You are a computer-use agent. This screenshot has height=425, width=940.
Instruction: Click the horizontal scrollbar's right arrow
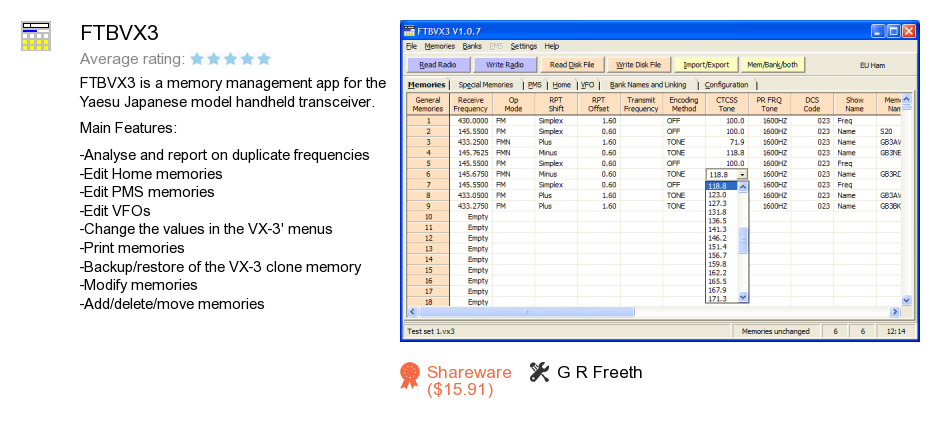[x=894, y=312]
